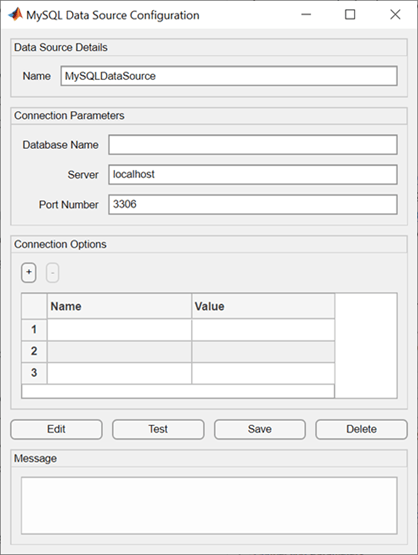Click the Edit button

tap(56, 429)
